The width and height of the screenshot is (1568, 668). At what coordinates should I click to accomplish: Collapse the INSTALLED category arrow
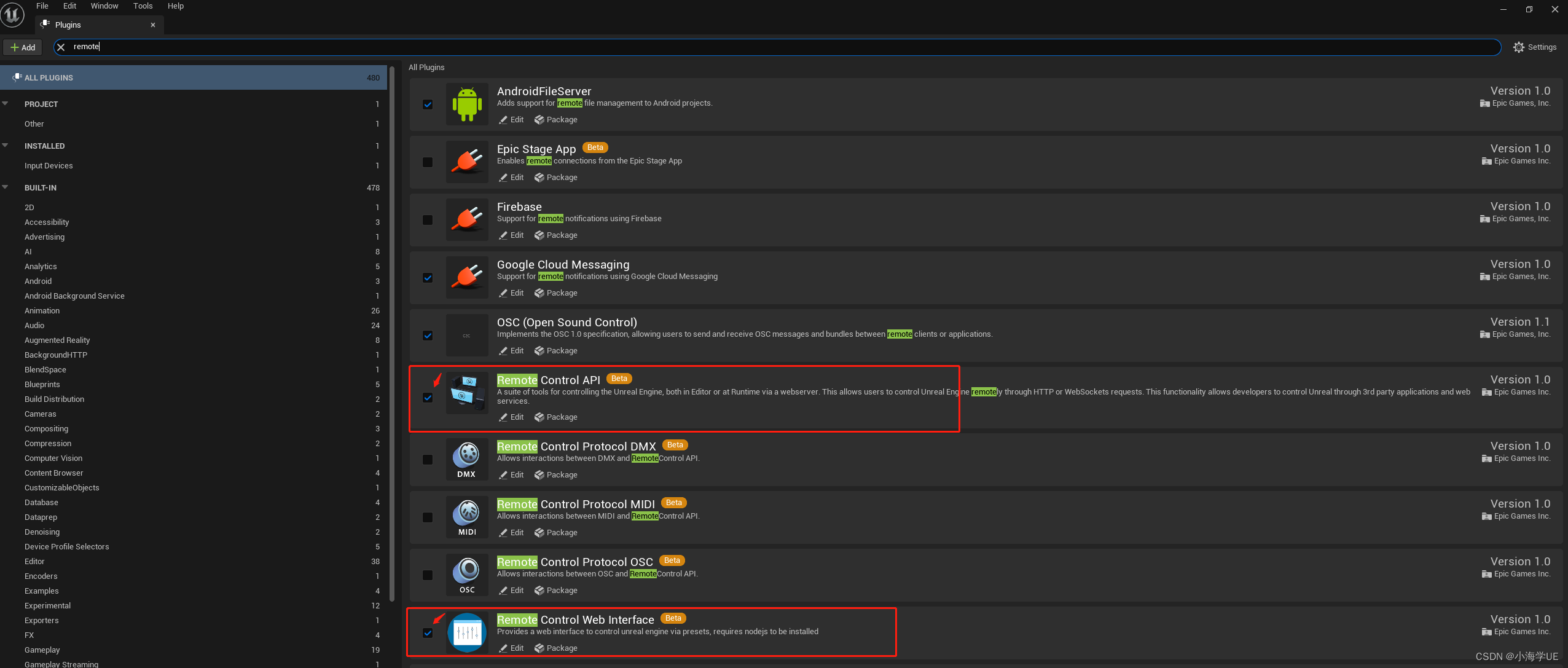(5, 145)
